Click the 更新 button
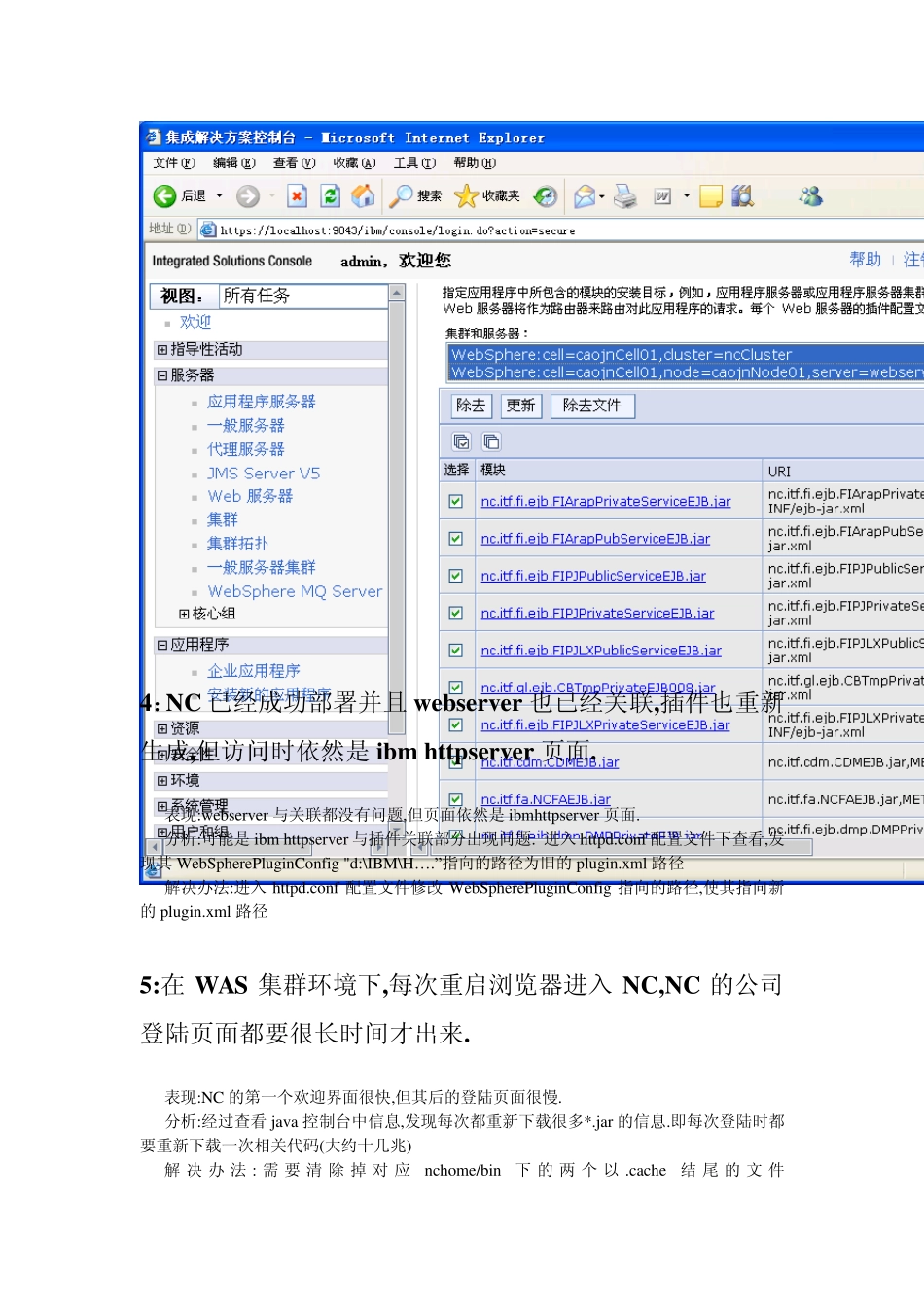 coord(521,406)
